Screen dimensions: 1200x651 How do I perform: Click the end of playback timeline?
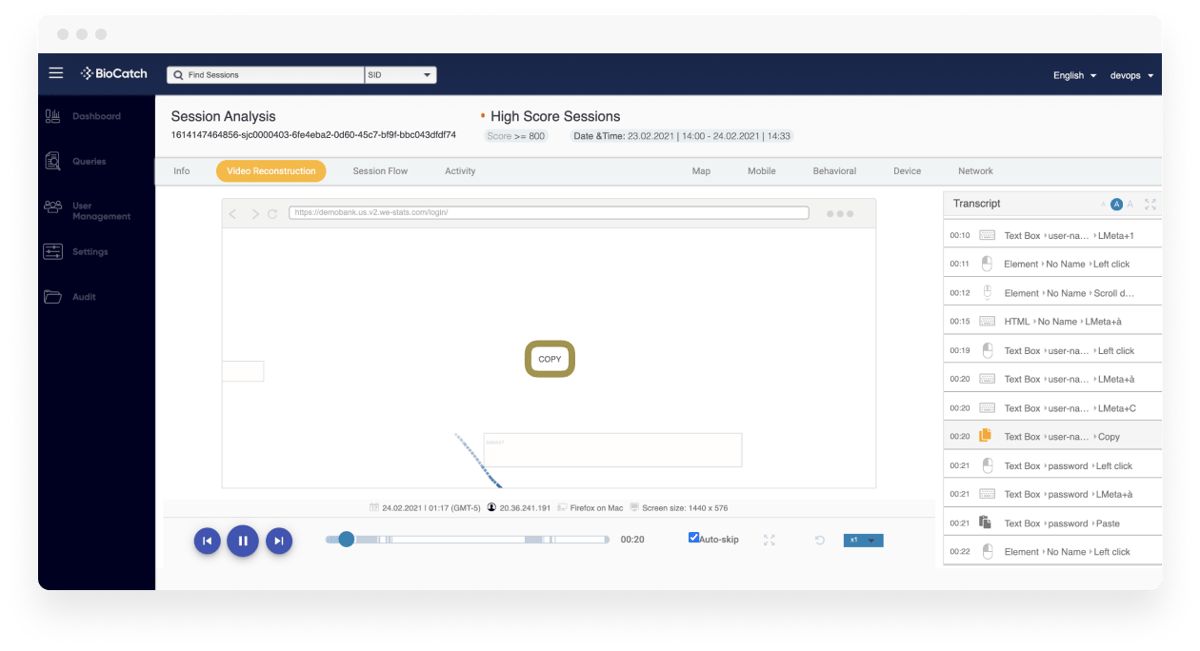click(606, 539)
